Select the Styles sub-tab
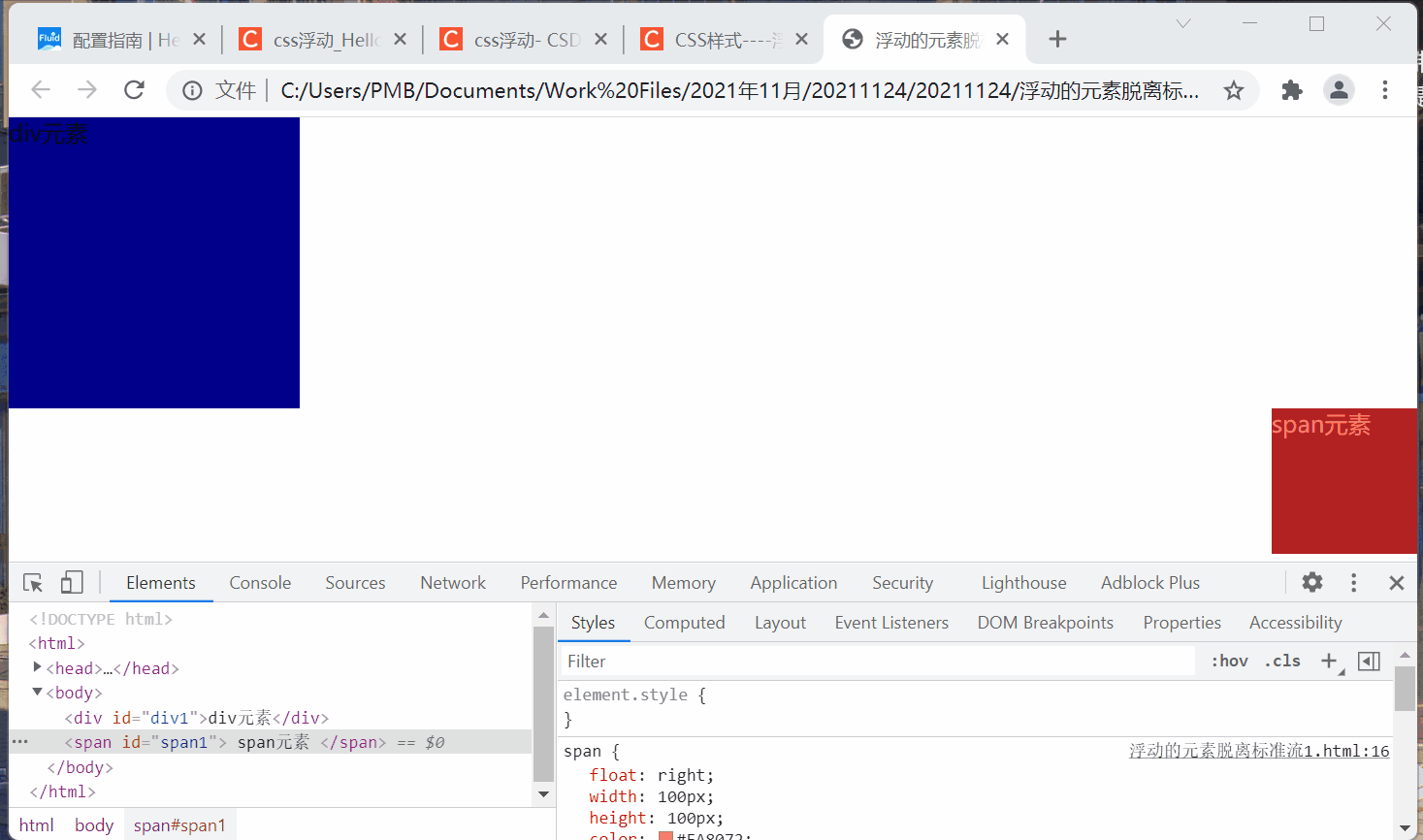Screen dimensions: 1423x840 click(x=593, y=623)
